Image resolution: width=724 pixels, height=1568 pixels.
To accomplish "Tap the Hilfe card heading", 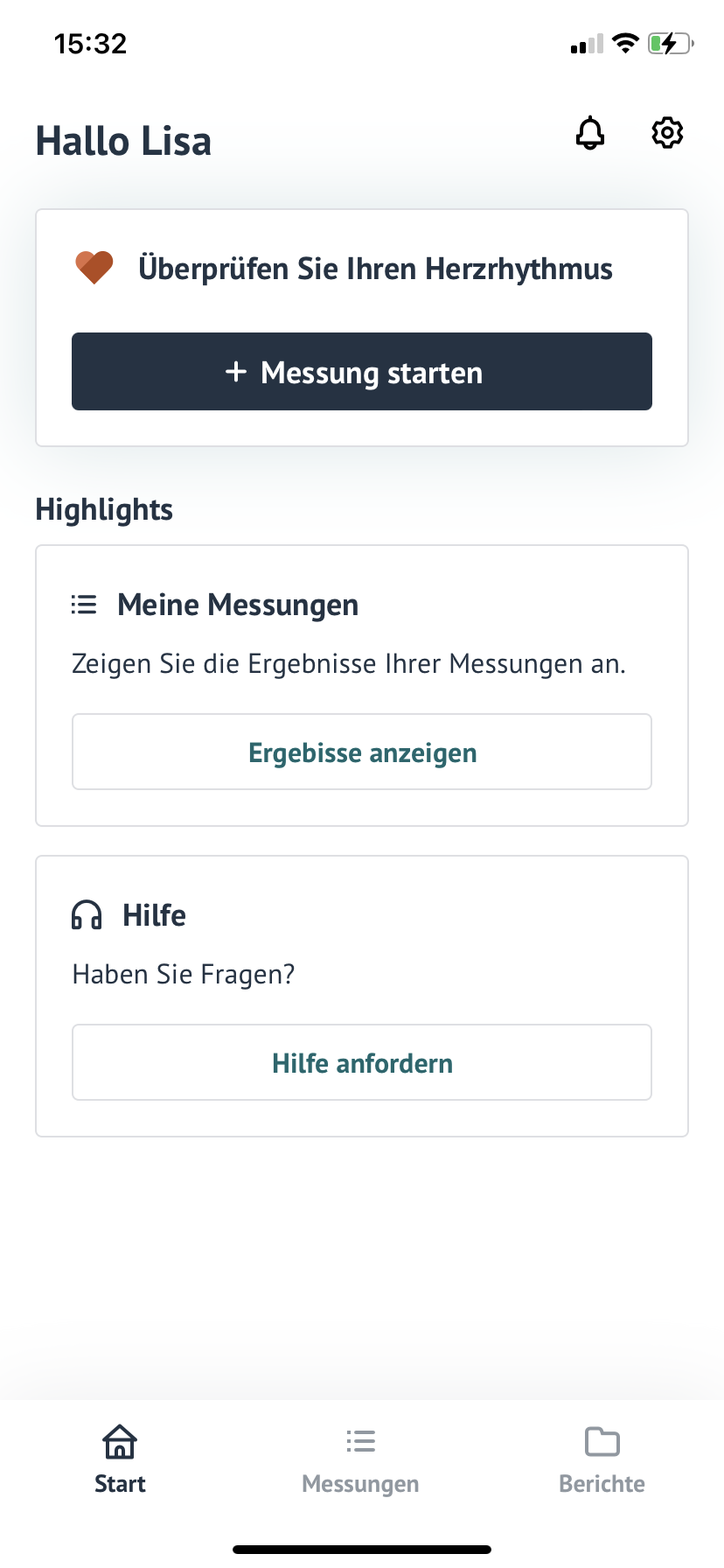I will 154,915.
